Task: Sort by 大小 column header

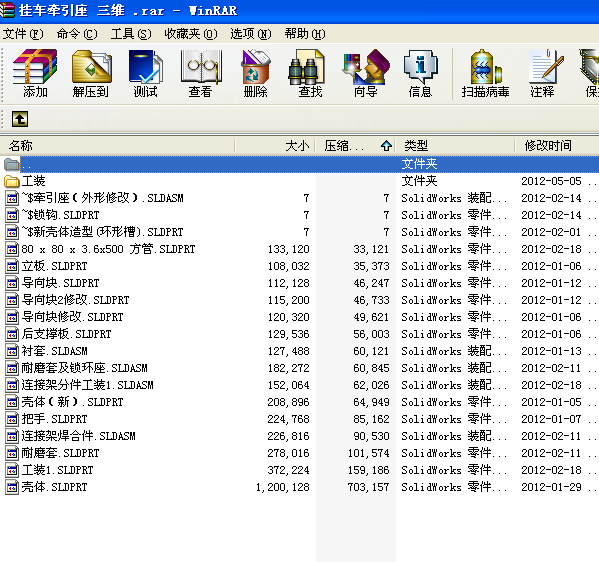Action: [275, 146]
